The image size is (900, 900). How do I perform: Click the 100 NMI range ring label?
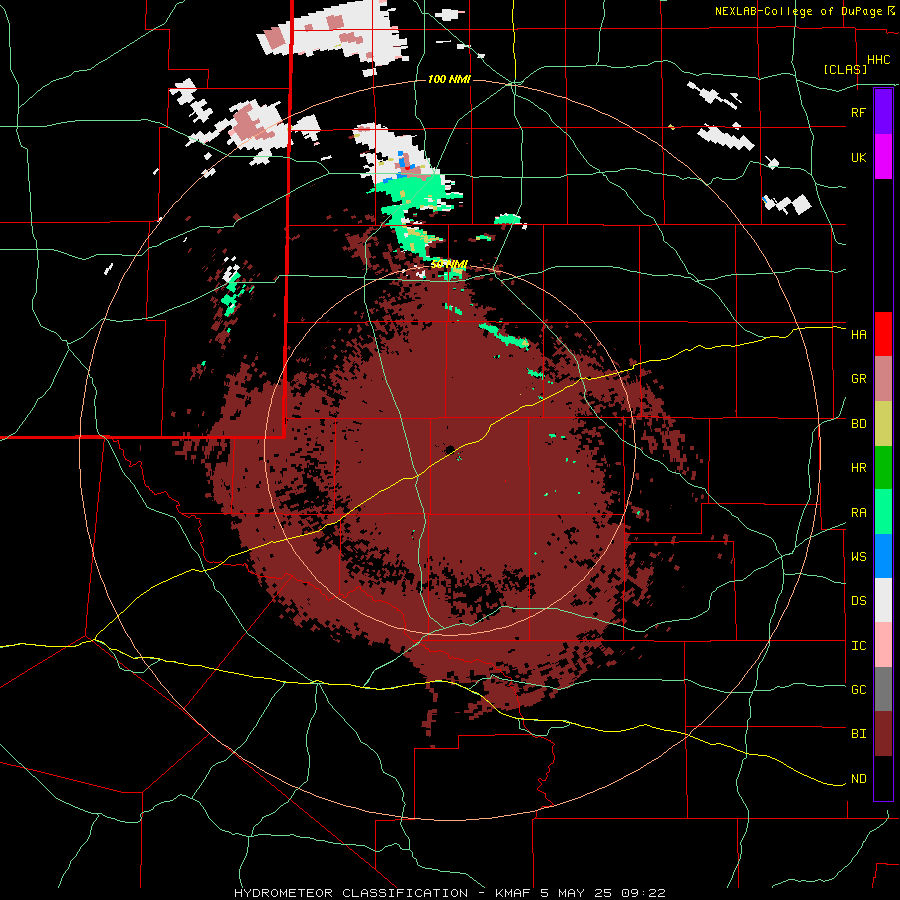tap(449, 79)
